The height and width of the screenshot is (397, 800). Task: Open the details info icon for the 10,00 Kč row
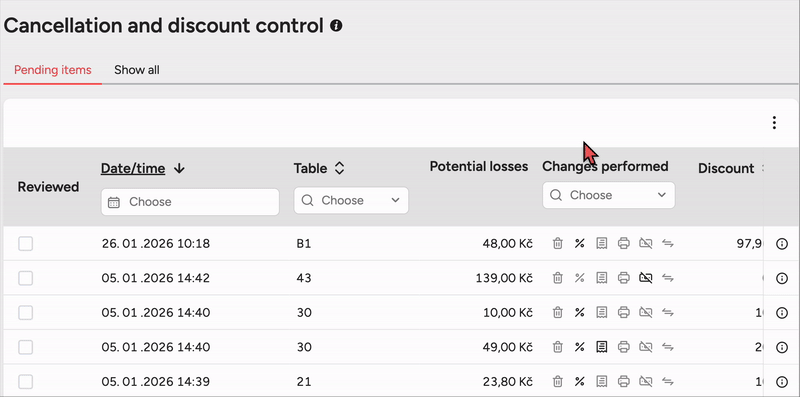782,312
